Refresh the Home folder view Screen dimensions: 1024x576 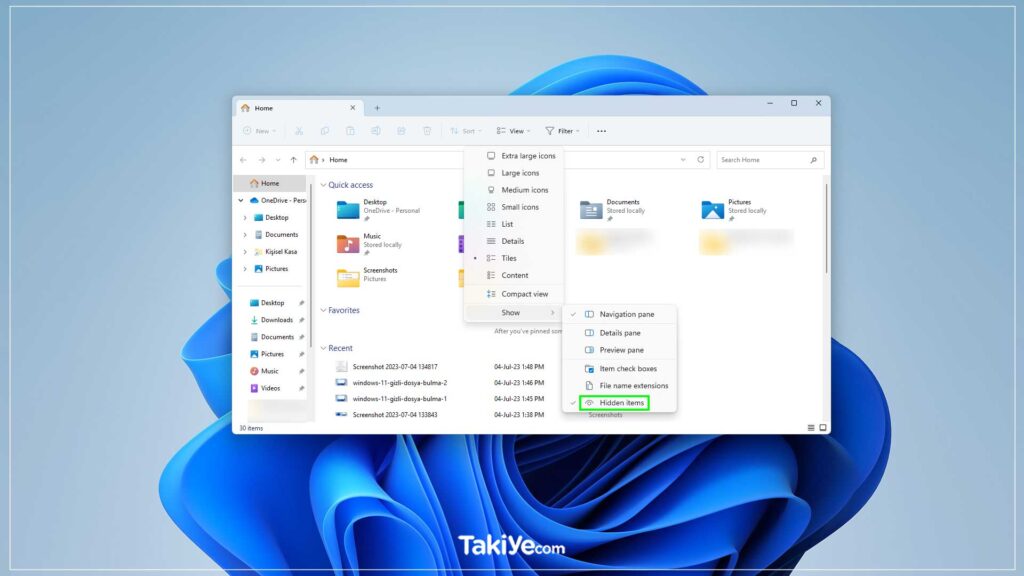[701, 159]
